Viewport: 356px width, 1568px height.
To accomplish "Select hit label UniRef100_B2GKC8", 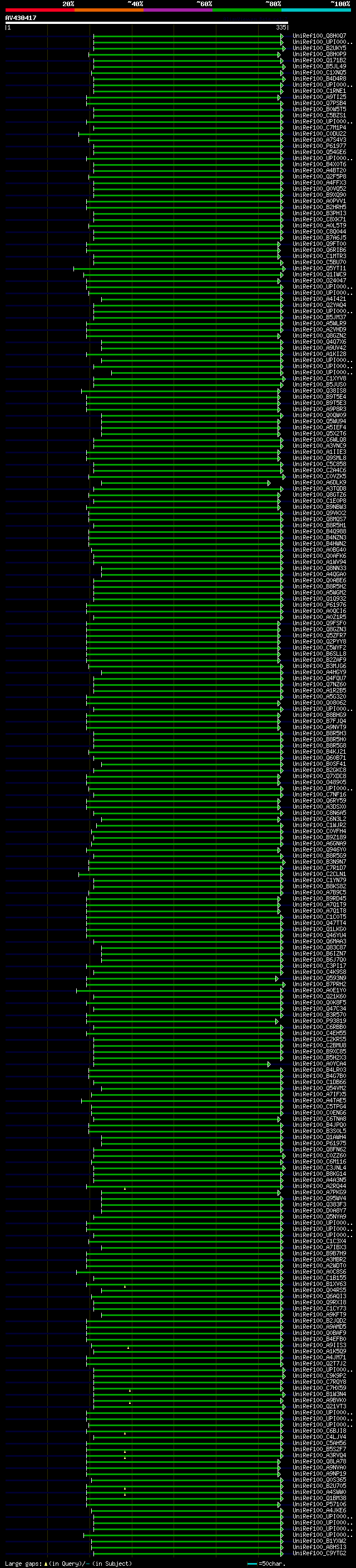I will [319, 770].
